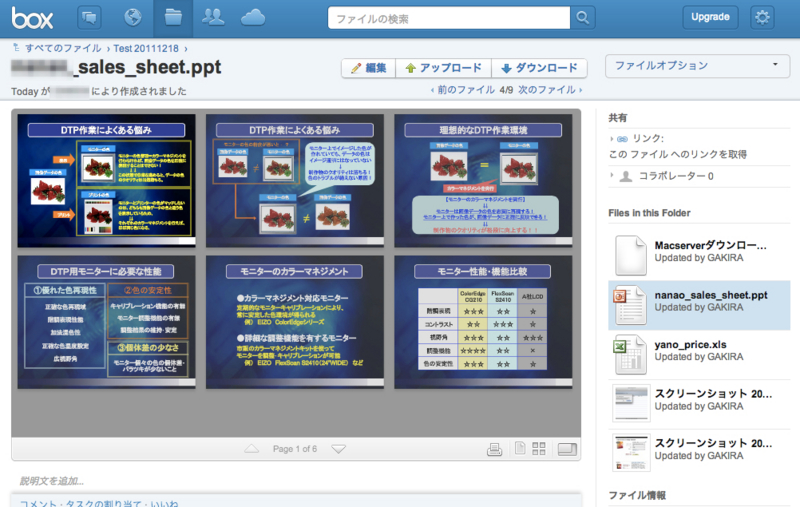Open the モニター性能・機能比較 slide thumbnail
Viewport: 800px width, 507px height.
click(x=483, y=322)
